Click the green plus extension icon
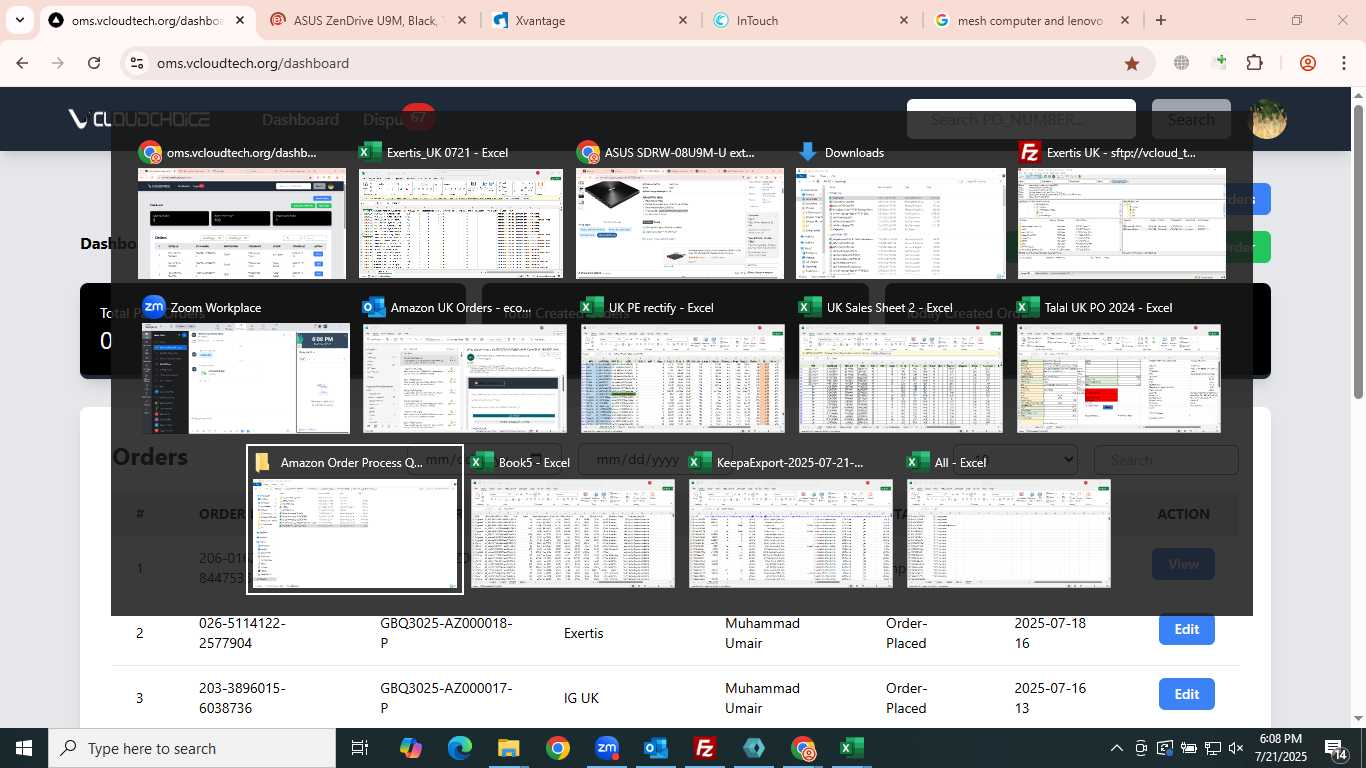Viewport: 1366px width, 768px height. (1219, 63)
